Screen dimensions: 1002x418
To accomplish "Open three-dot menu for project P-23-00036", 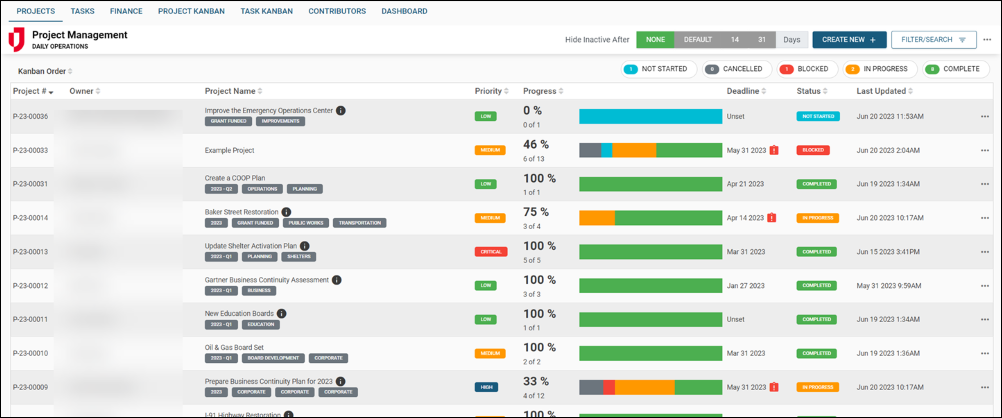I will [985, 116].
